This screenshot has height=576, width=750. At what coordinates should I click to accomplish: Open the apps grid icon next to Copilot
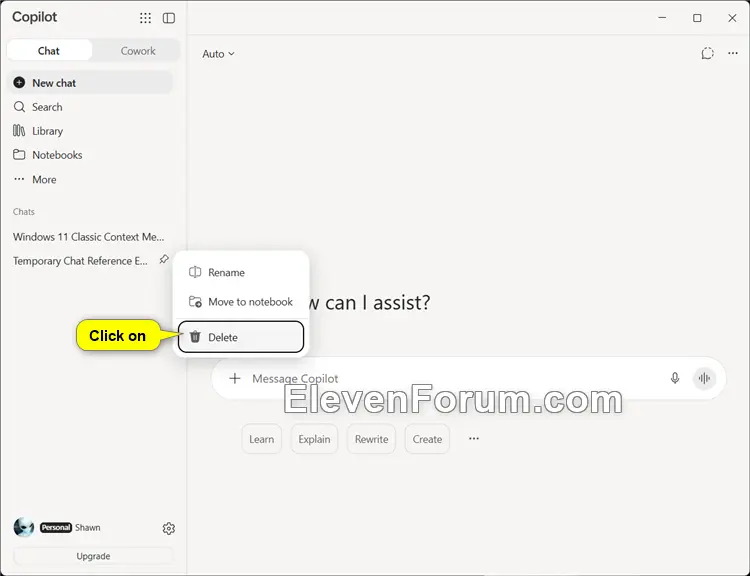click(x=145, y=18)
